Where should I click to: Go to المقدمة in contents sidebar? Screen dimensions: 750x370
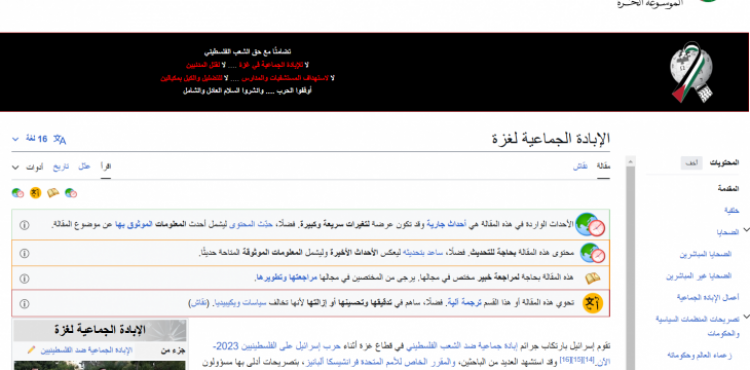[728, 189]
